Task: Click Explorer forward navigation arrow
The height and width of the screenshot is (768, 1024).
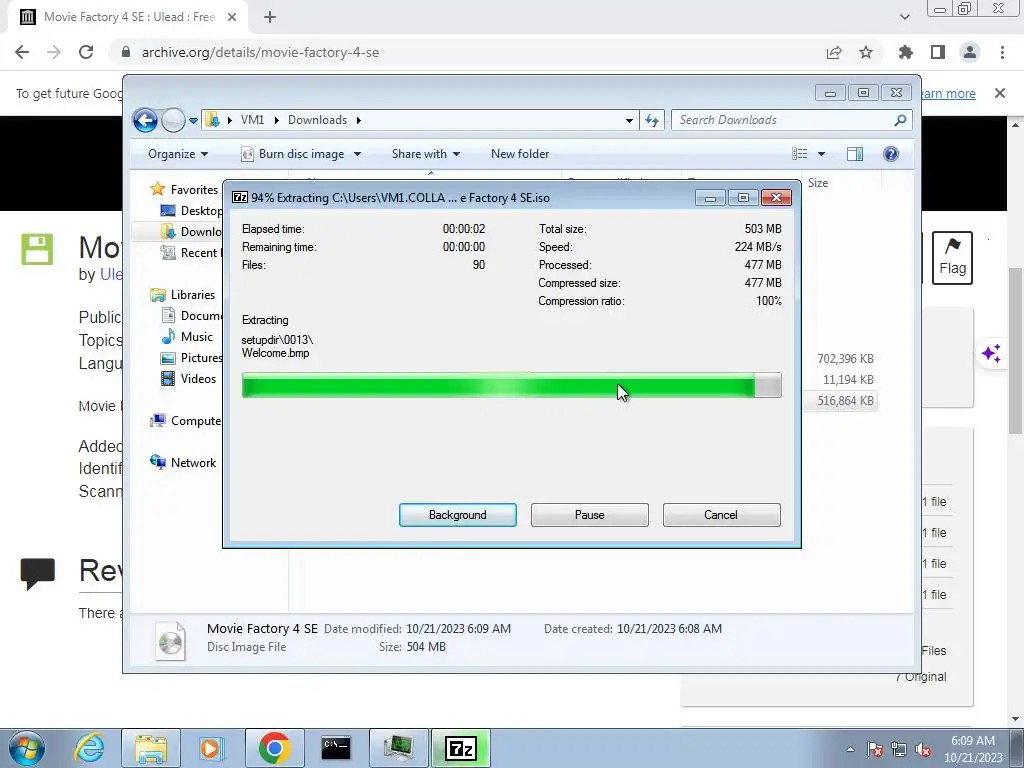Action: (172, 120)
